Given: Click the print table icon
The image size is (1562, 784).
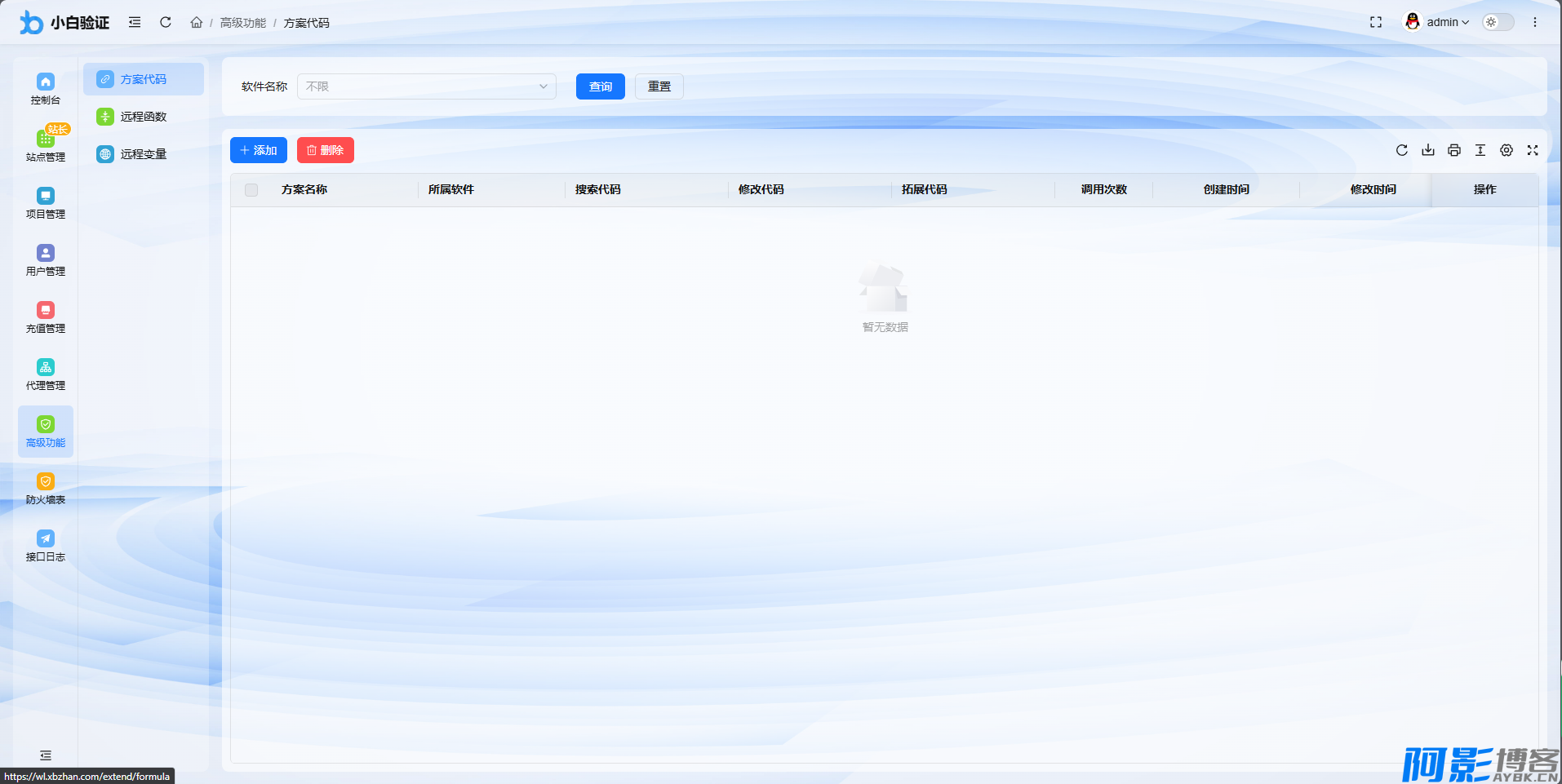Looking at the screenshot, I should point(1453,150).
